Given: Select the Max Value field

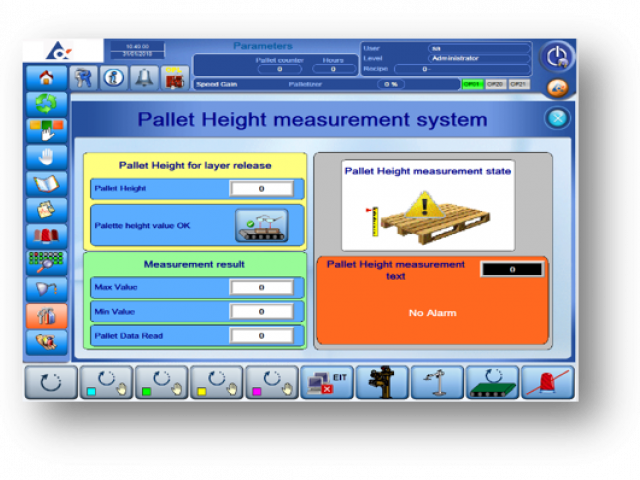Looking at the screenshot, I should tap(261, 287).
